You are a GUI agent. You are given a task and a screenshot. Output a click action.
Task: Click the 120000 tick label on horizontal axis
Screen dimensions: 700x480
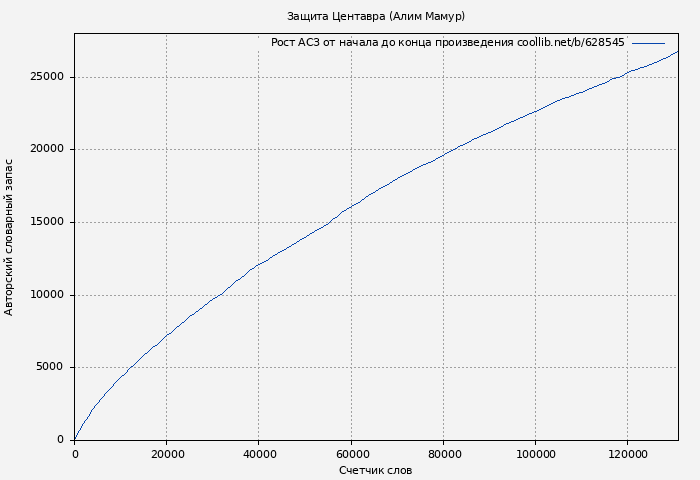(x=627, y=454)
